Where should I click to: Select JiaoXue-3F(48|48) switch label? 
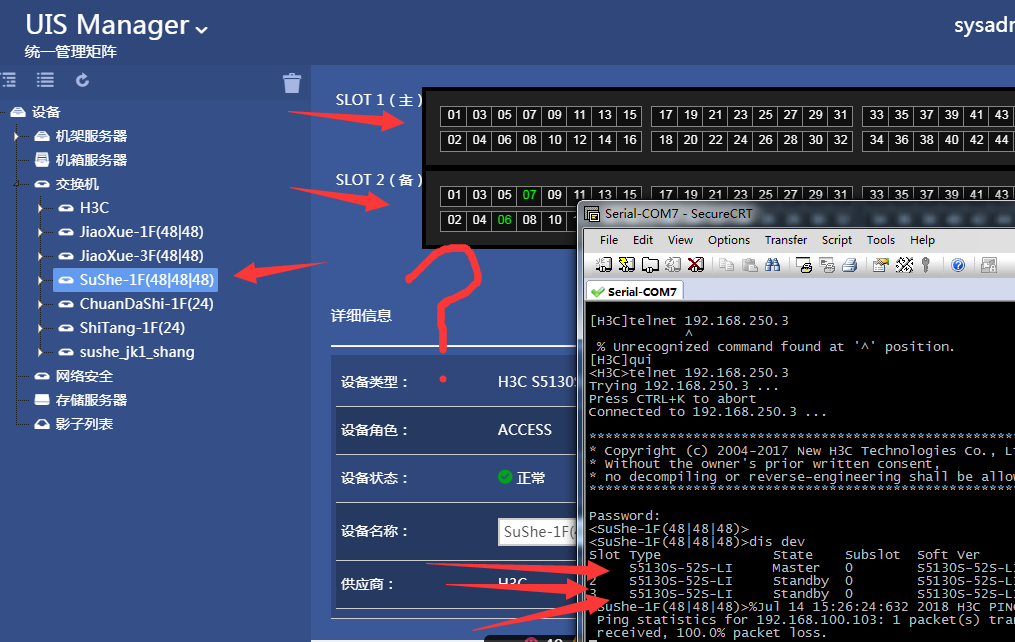(x=141, y=256)
